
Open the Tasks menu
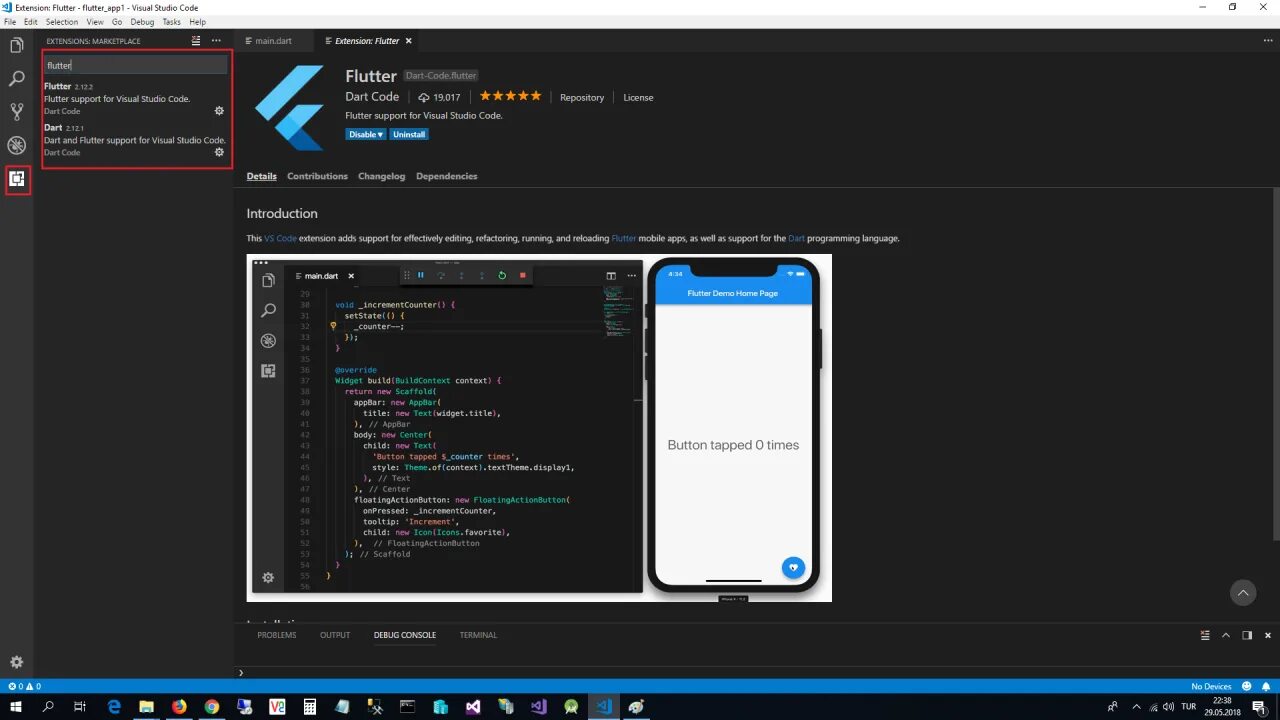tap(172, 21)
